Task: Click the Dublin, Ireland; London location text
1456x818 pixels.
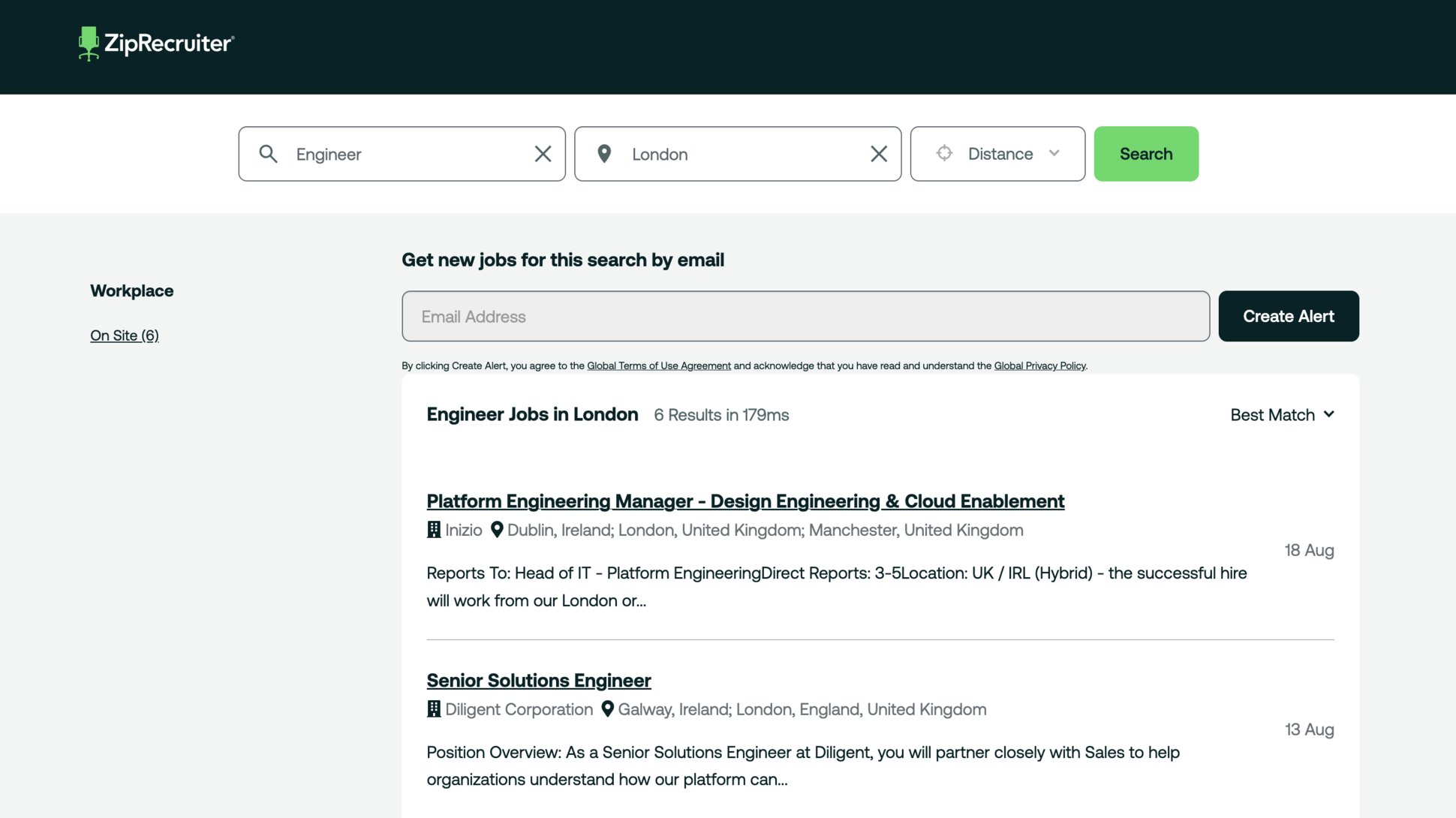Action: click(x=765, y=530)
